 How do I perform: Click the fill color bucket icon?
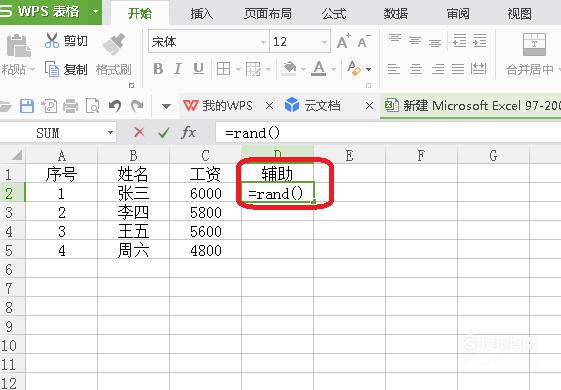(289, 68)
